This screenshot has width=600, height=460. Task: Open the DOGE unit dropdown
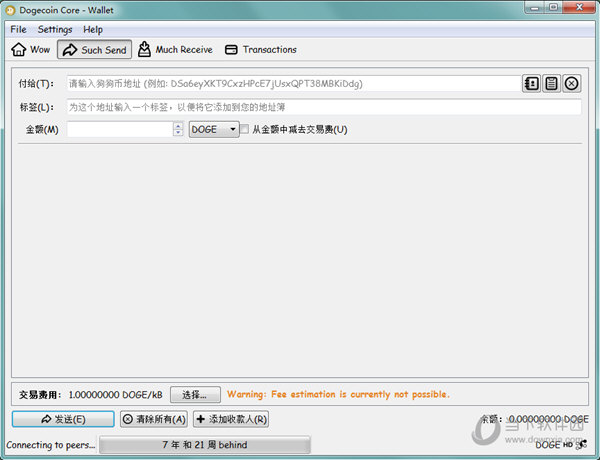(214, 129)
